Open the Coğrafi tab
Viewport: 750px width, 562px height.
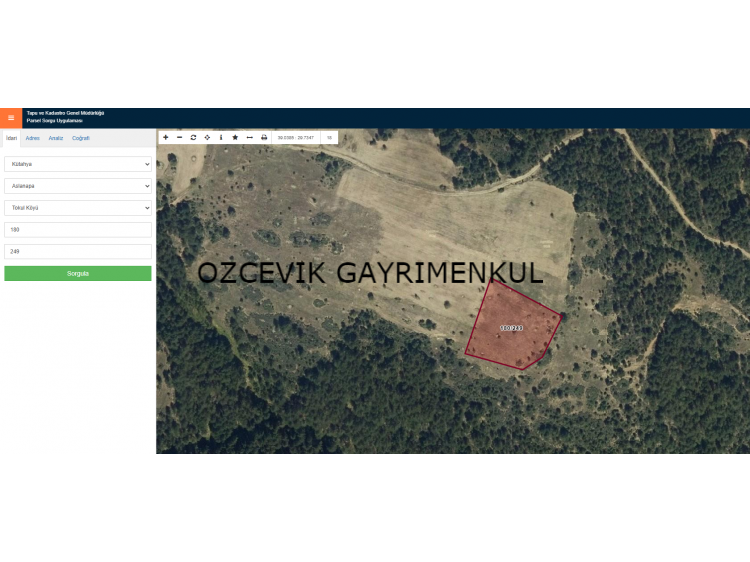coord(81,138)
